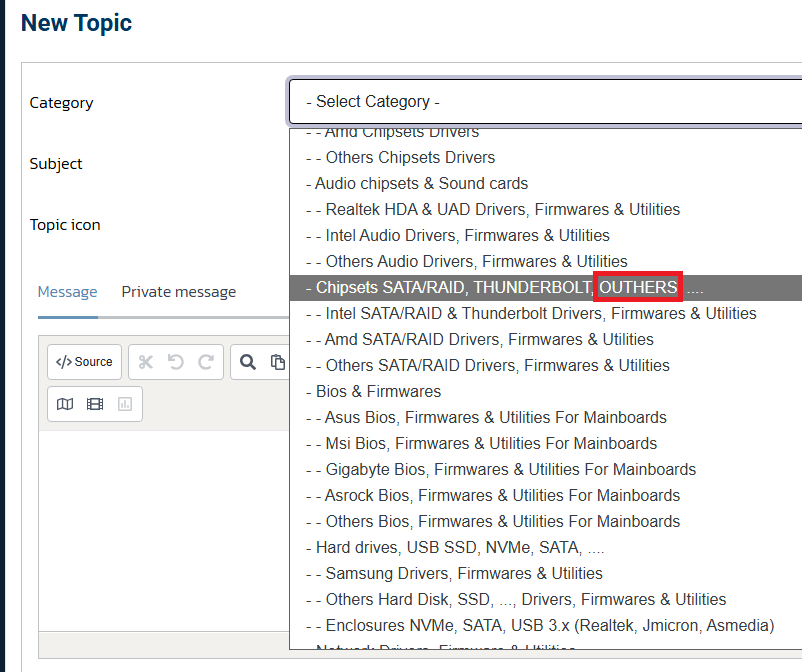The width and height of the screenshot is (802, 672).
Task: Switch to the Message tab
Action: click(67, 292)
